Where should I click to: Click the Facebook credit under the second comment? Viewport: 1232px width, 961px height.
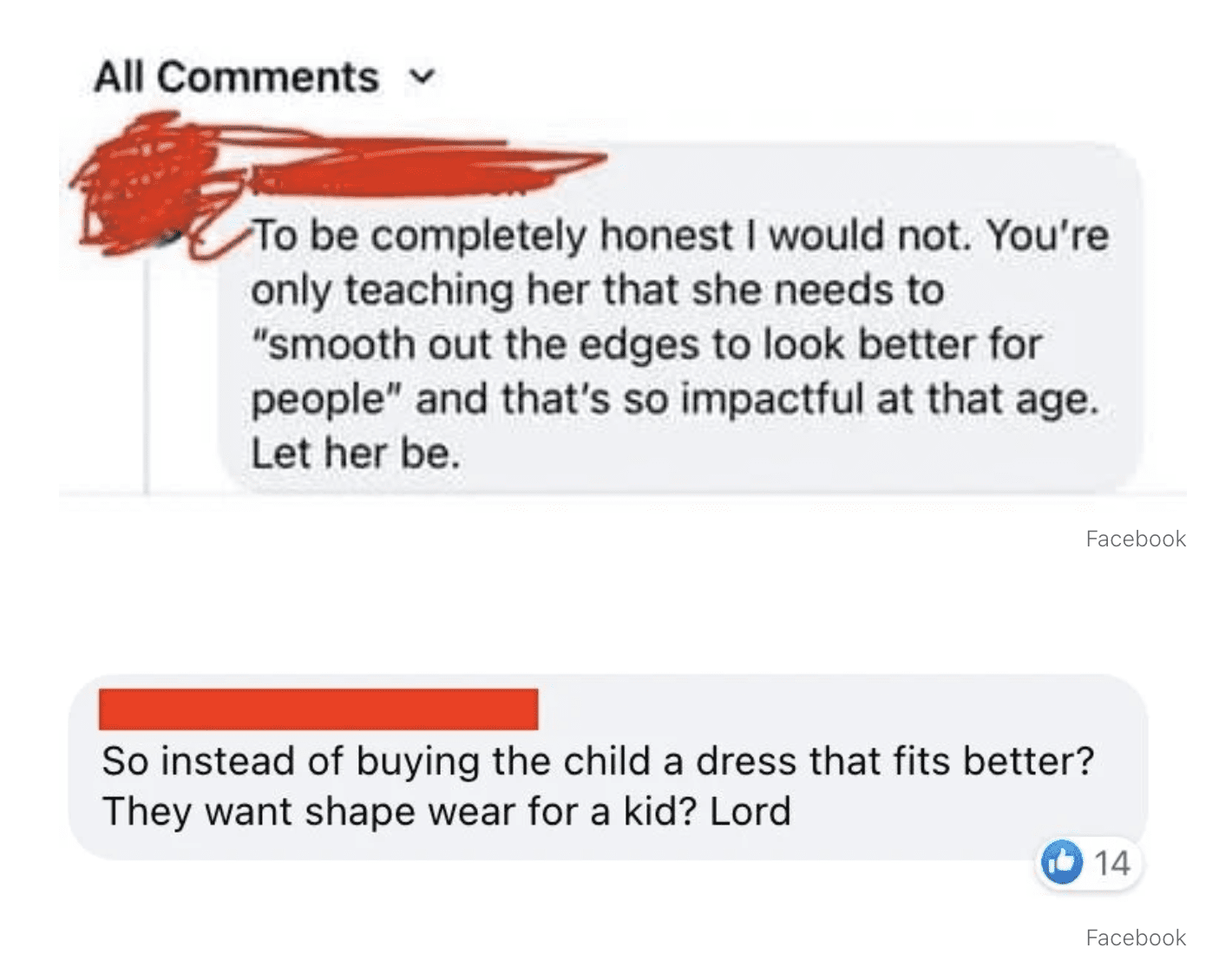pos(1136,938)
